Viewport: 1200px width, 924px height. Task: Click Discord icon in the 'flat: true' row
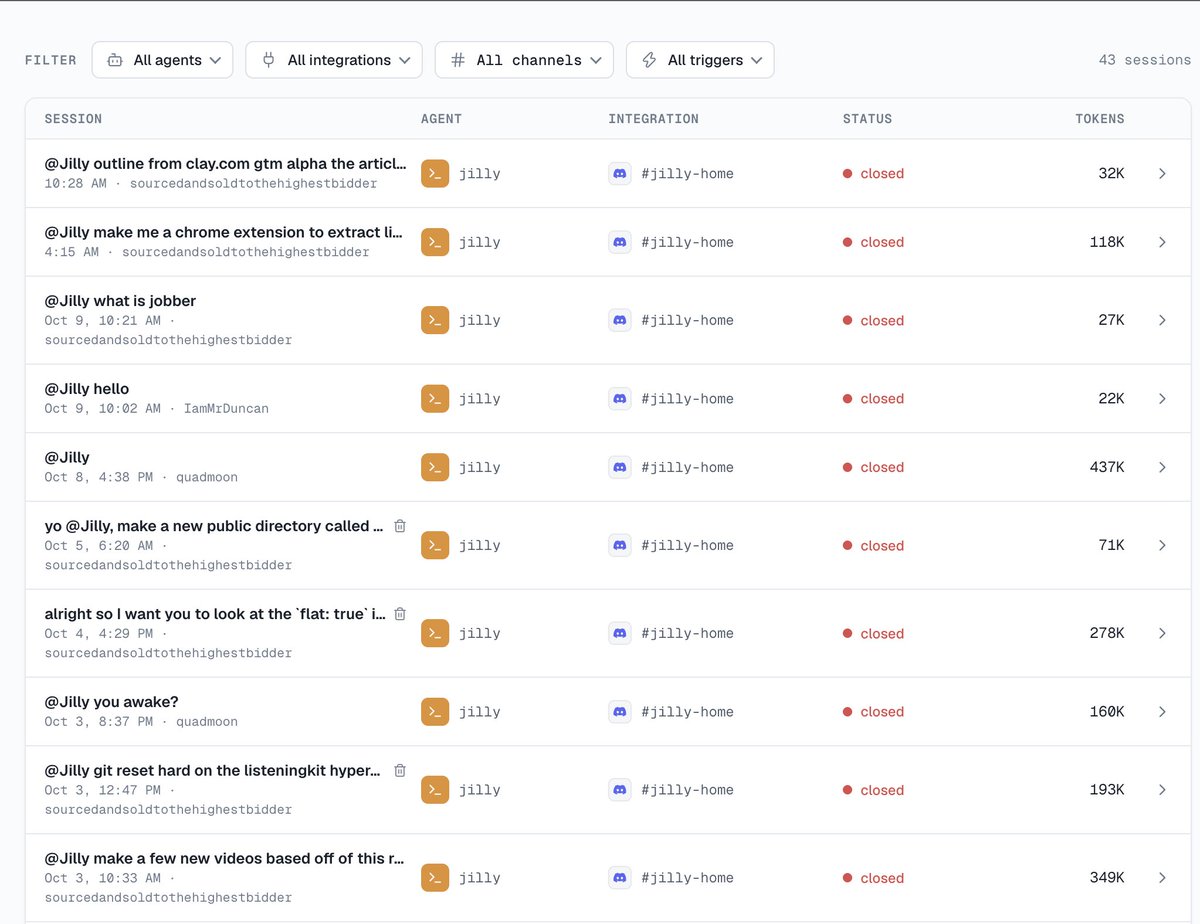(620, 633)
